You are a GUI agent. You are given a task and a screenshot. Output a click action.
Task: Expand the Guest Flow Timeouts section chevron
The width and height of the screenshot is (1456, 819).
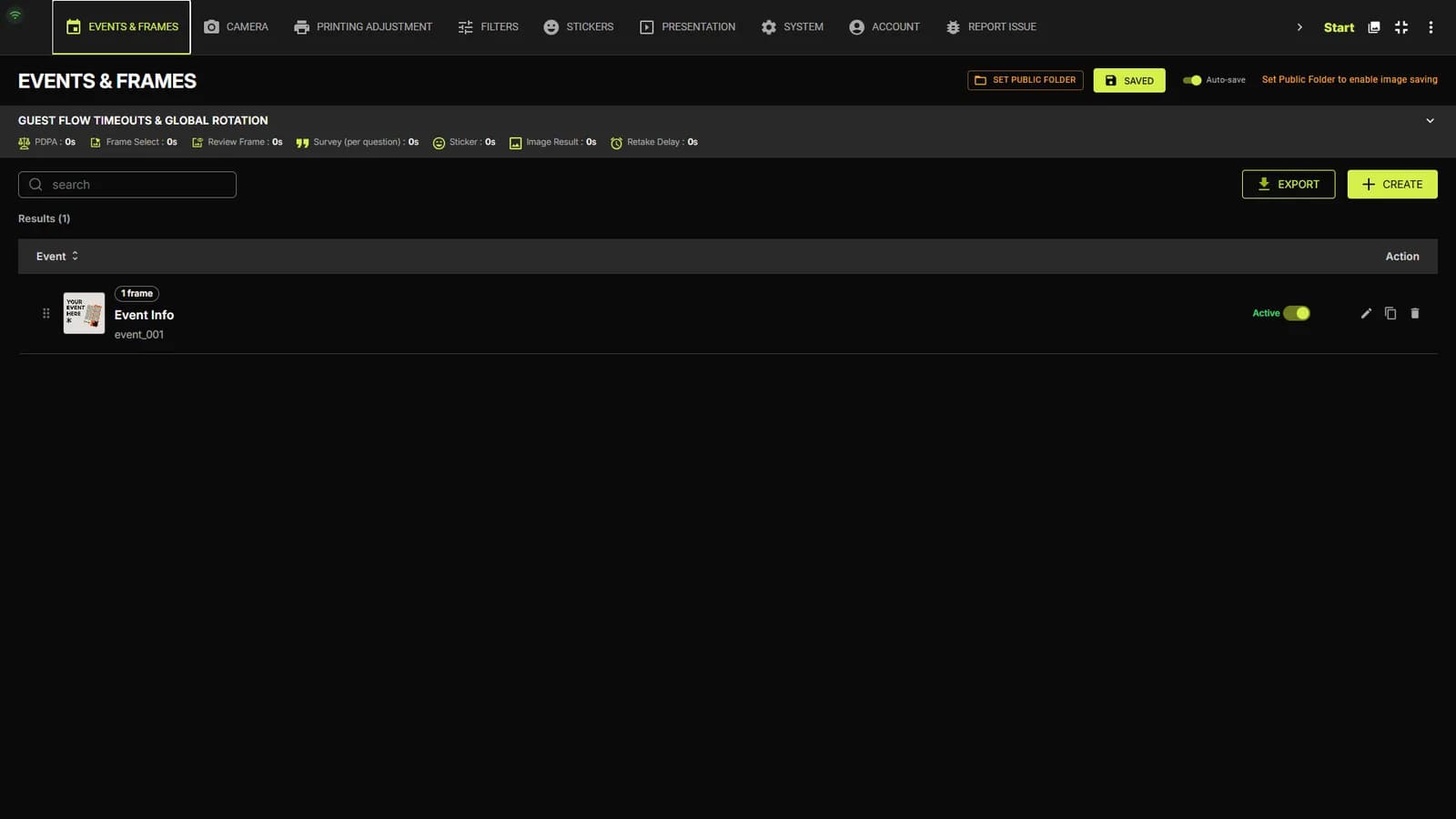[x=1430, y=120]
